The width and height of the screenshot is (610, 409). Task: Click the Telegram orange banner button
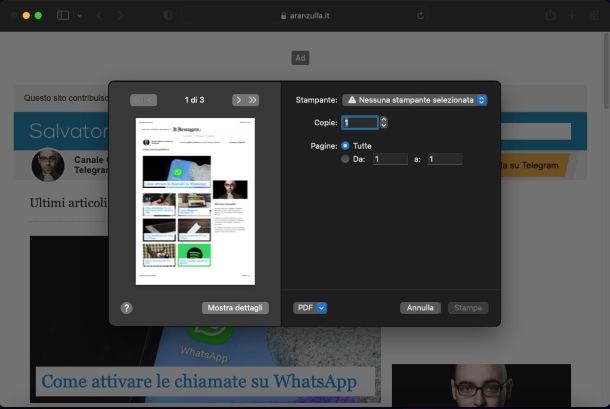[534, 165]
